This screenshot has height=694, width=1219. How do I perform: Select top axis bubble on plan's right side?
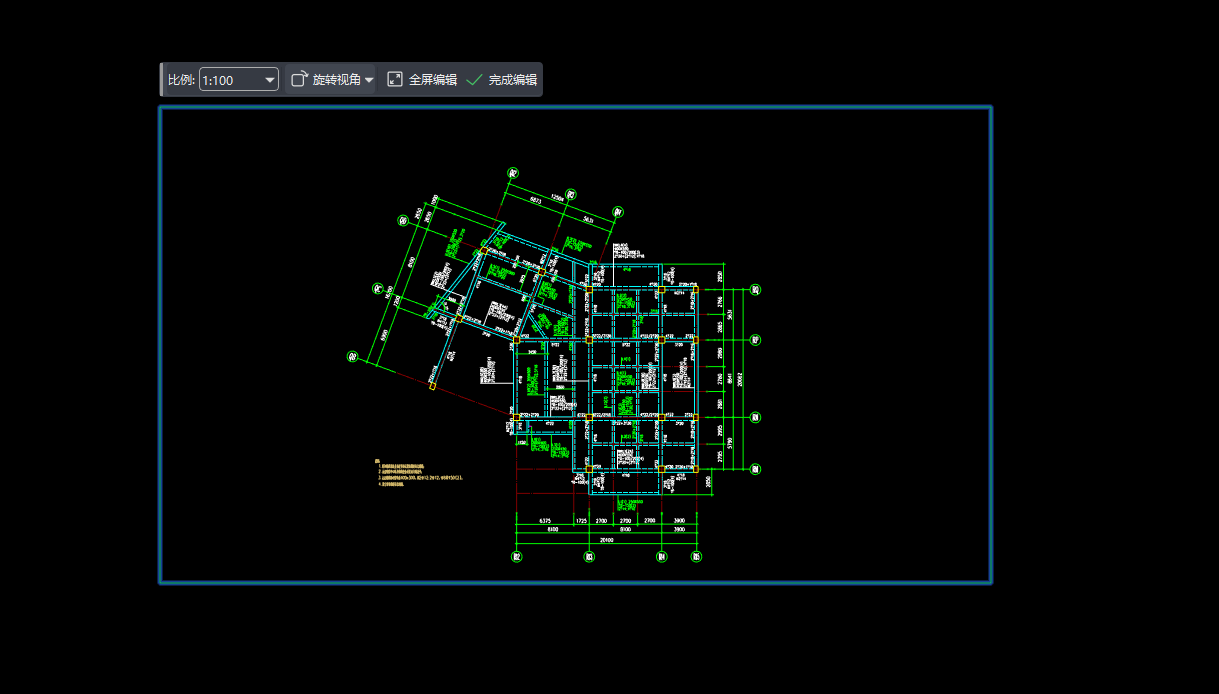756,290
